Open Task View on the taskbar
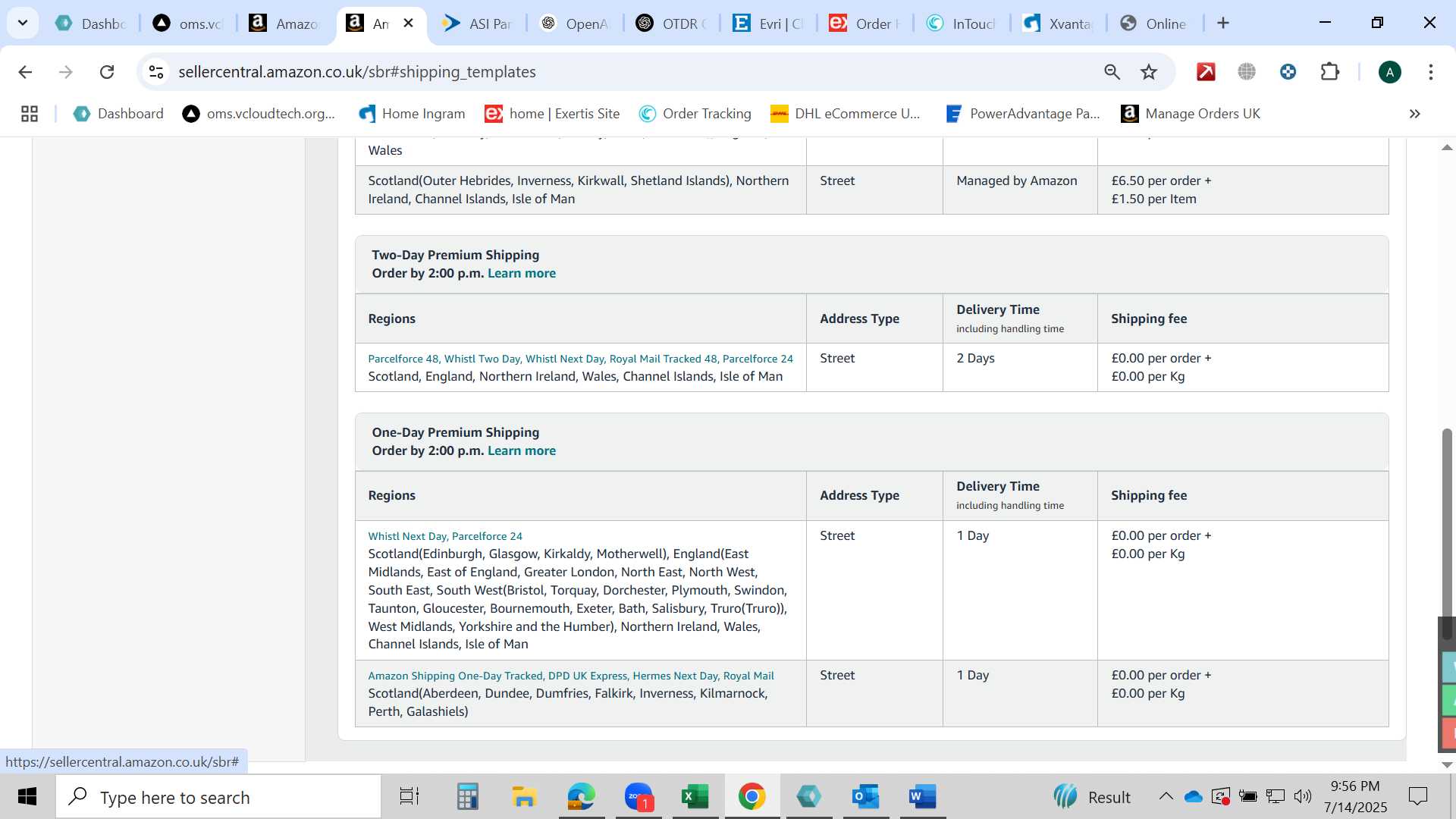1456x819 pixels. (409, 797)
